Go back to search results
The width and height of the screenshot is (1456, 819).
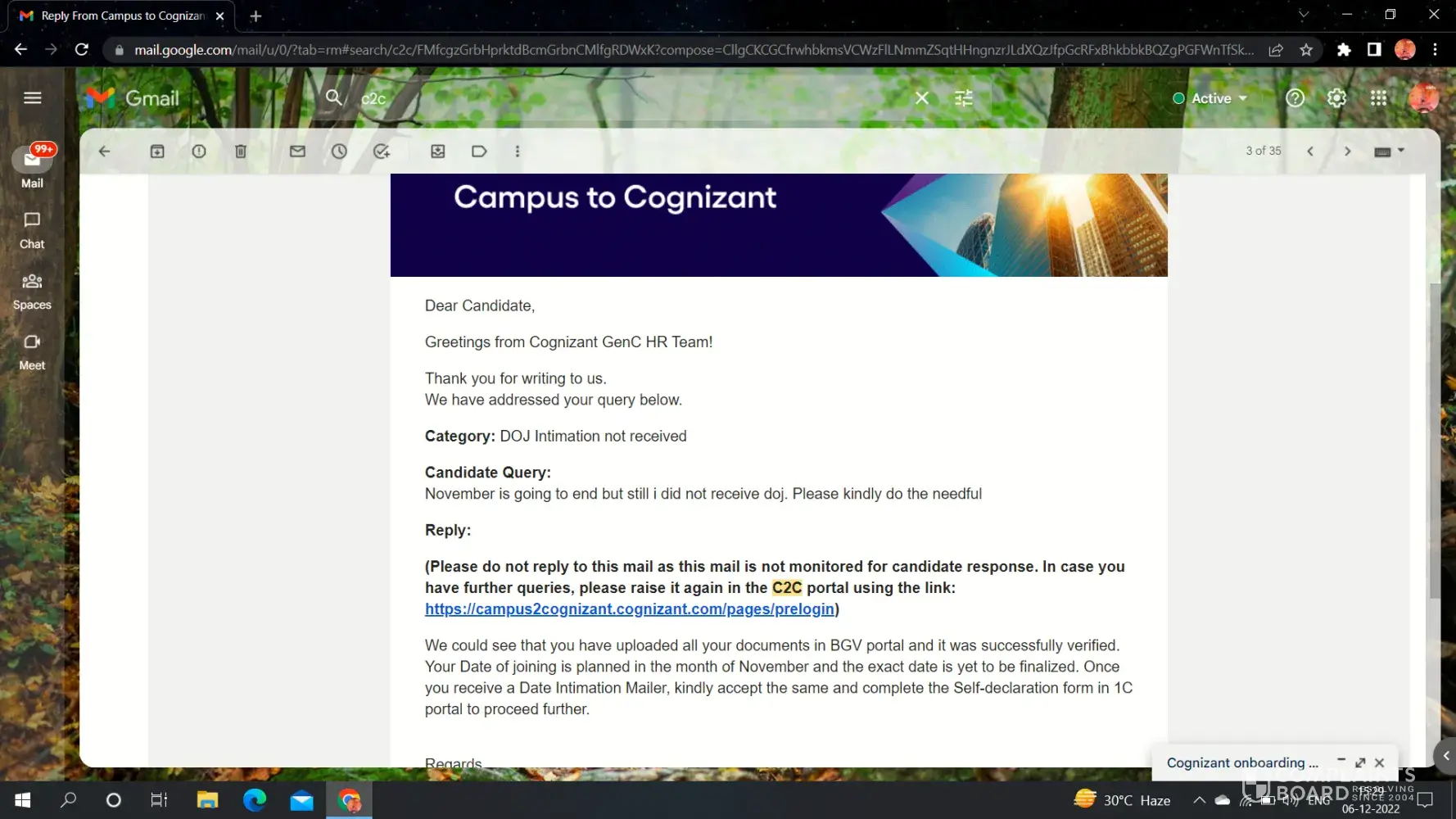point(104,152)
